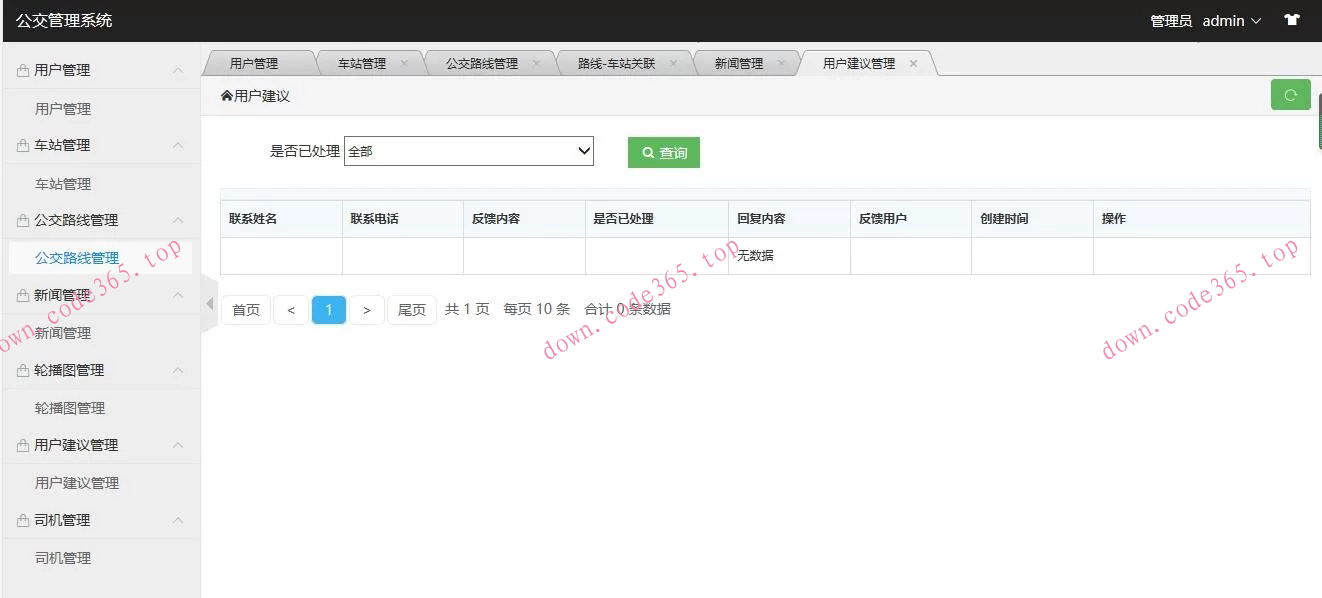Click the lock icon beside 用户管理 section
The image size is (1322, 598).
[x=25, y=69]
